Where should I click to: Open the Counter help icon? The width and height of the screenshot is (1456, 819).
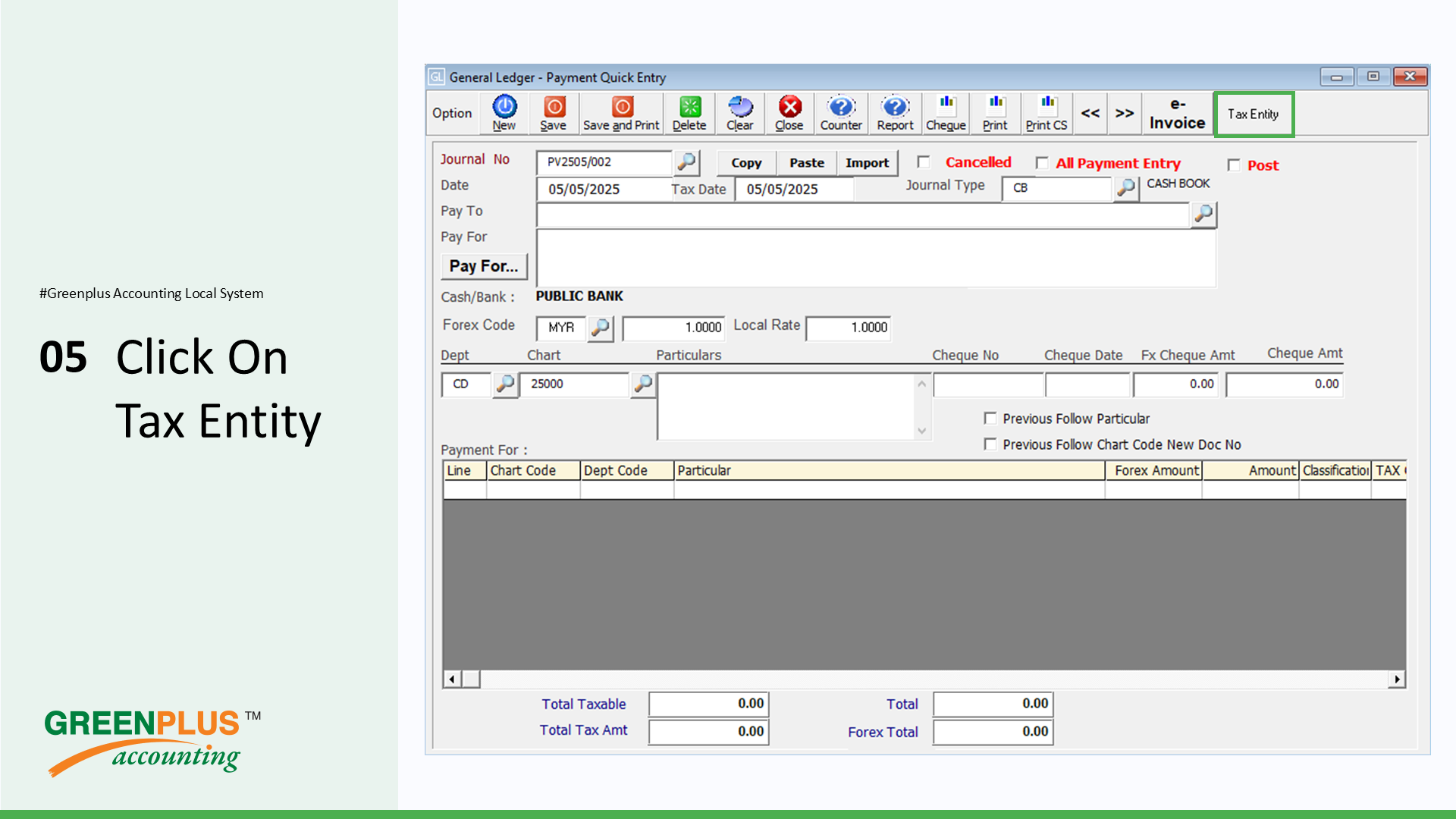841,114
